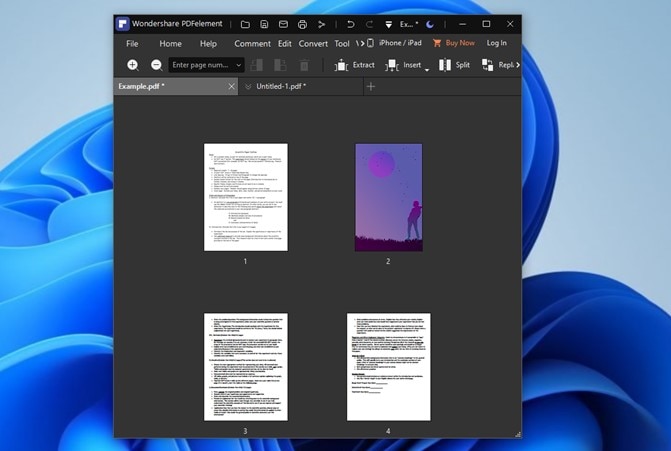Image resolution: width=671 pixels, height=451 pixels.
Task: Click the iPhone / iPad phone icon
Action: [371, 43]
